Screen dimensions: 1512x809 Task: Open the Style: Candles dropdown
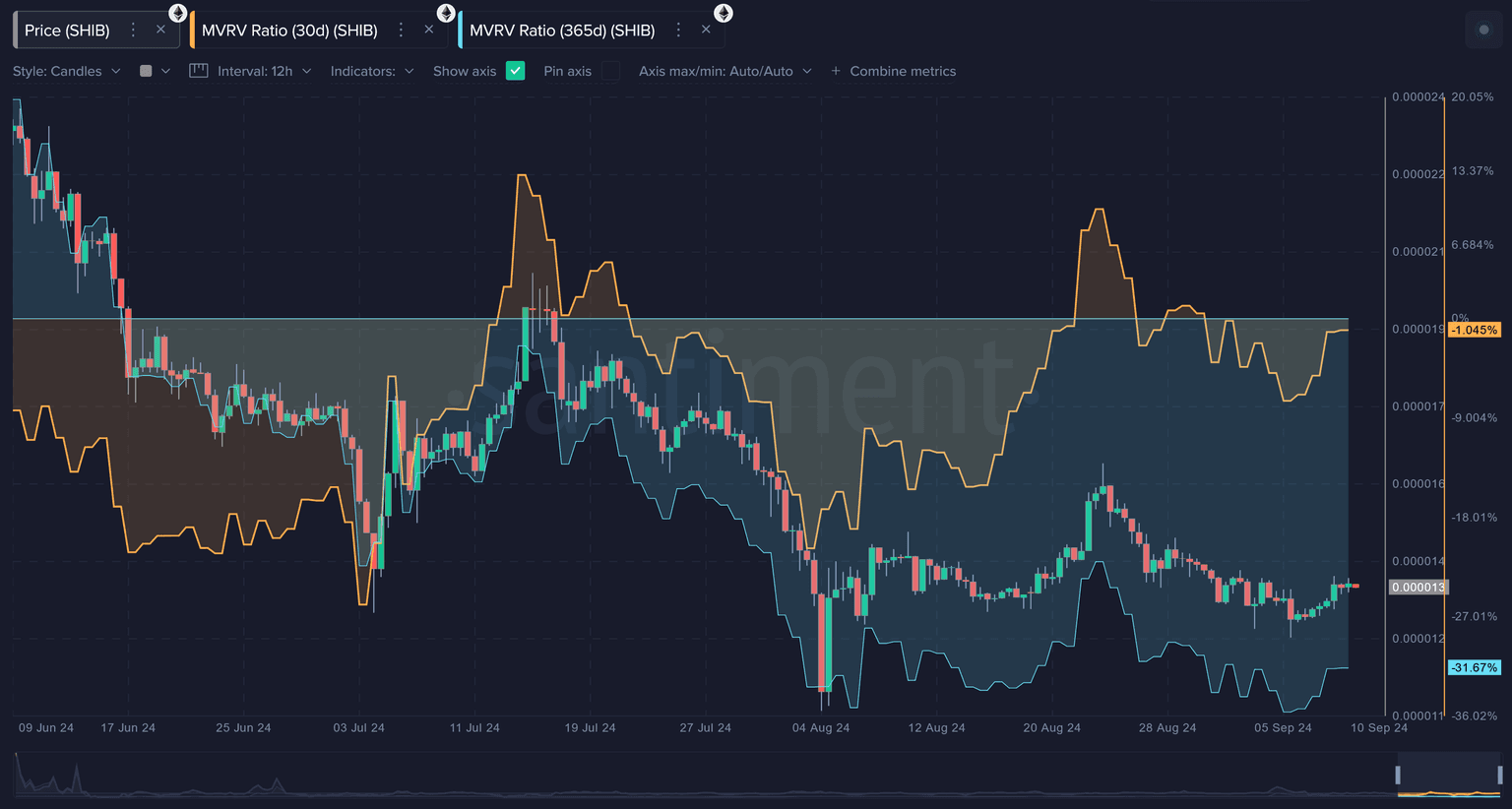(66, 71)
